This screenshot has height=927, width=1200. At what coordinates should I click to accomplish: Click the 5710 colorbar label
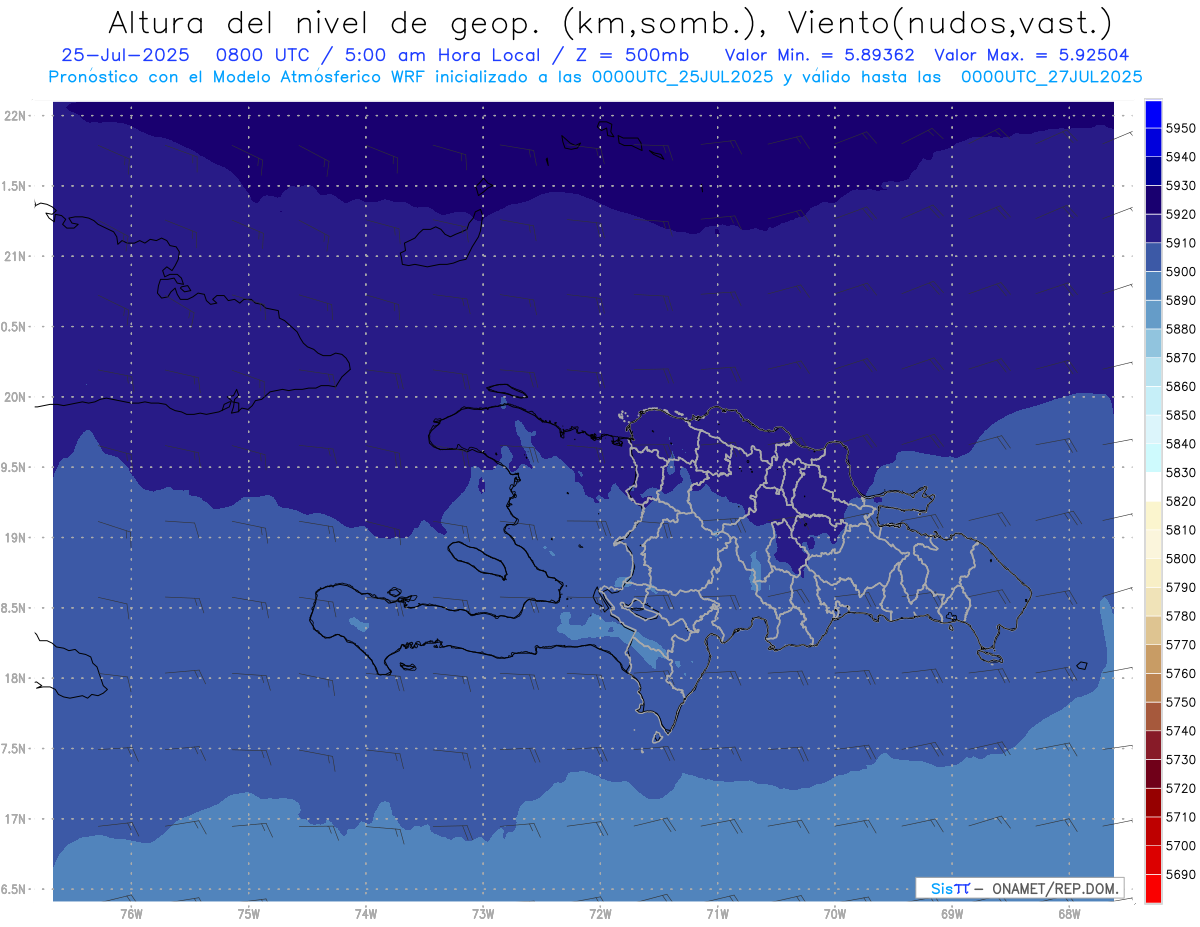coord(1181,817)
